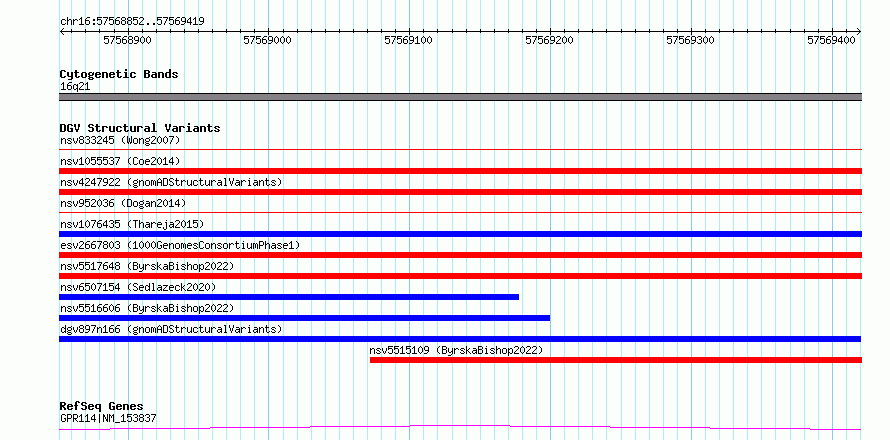
Task: Open variant nsv6507154 (Sedlazeck2020) label
Action: click(x=138, y=287)
